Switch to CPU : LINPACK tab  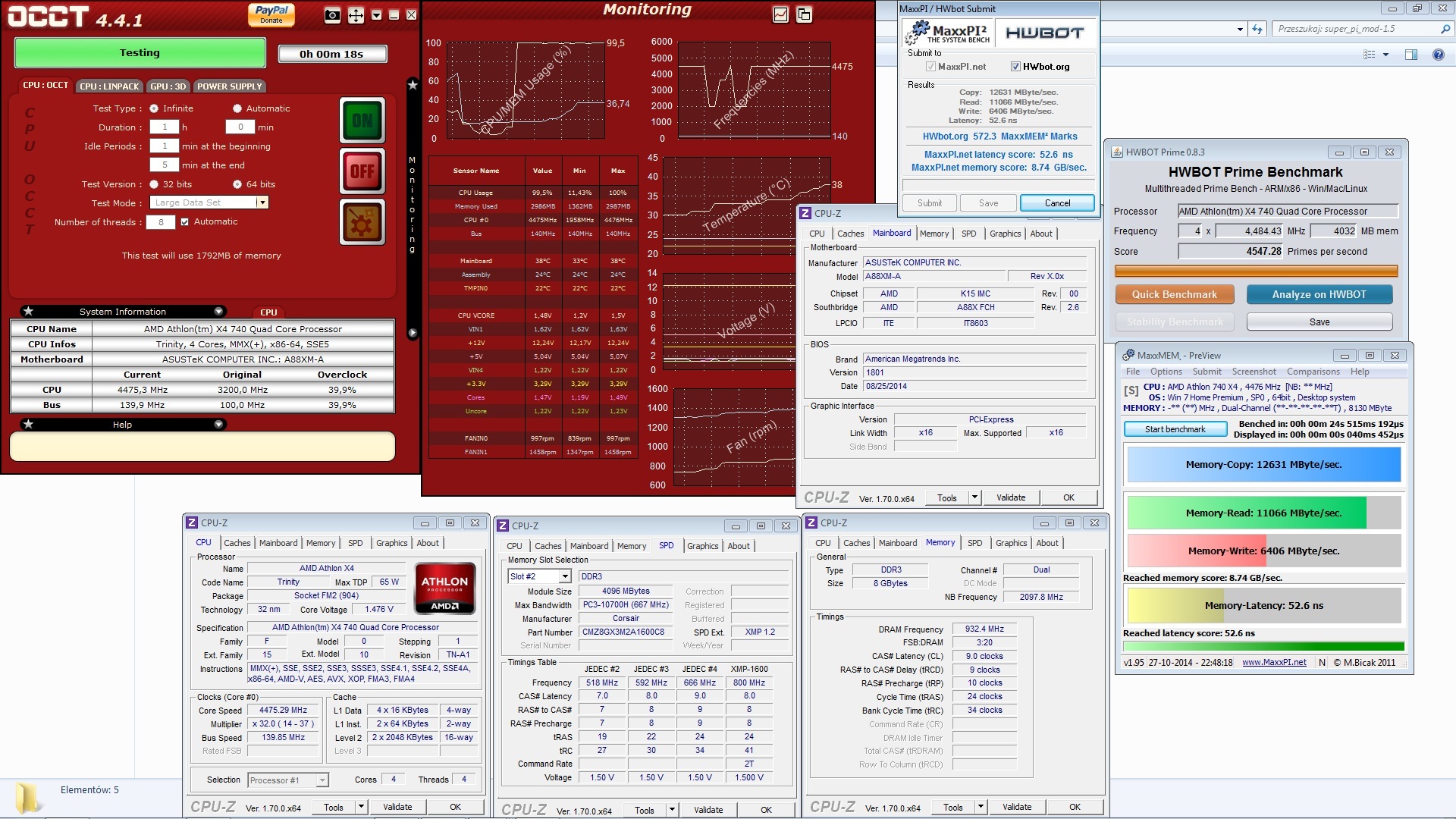click(109, 86)
